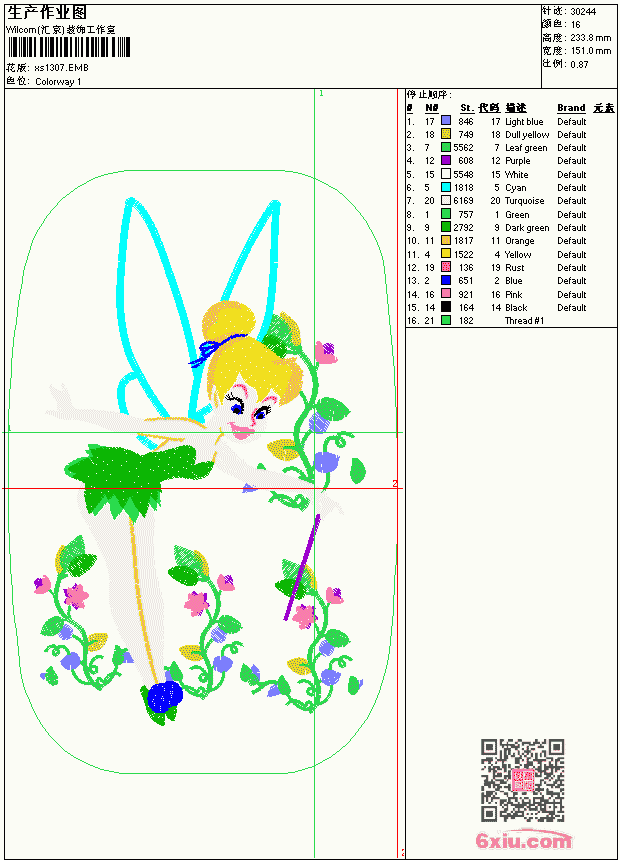Click the Rust description in row 12
This screenshot has height=860, width=620.
pos(515,268)
